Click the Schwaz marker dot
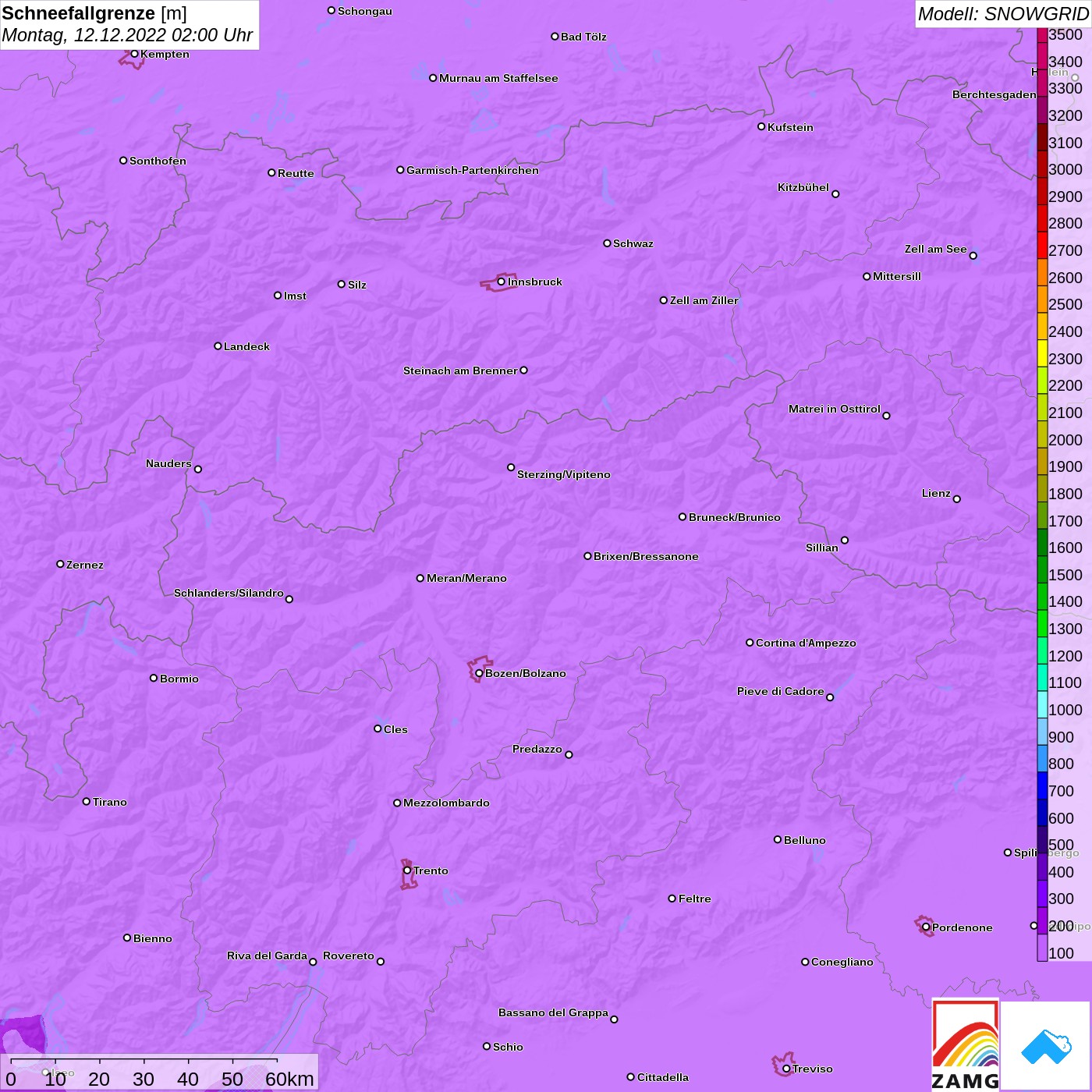 click(607, 243)
